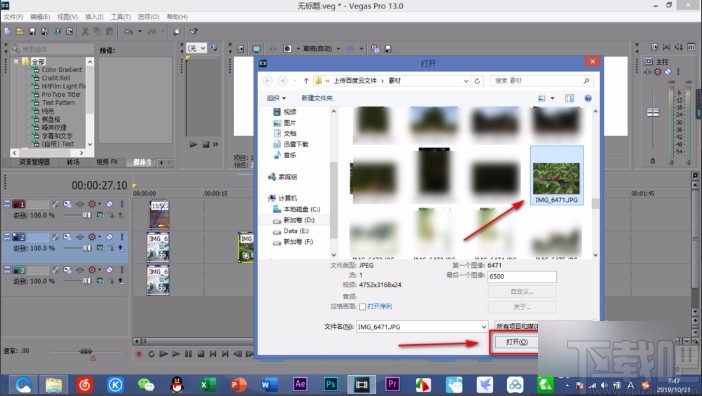Tick the 打开序列 checkbox
The height and width of the screenshot is (396, 702).
pos(362,307)
